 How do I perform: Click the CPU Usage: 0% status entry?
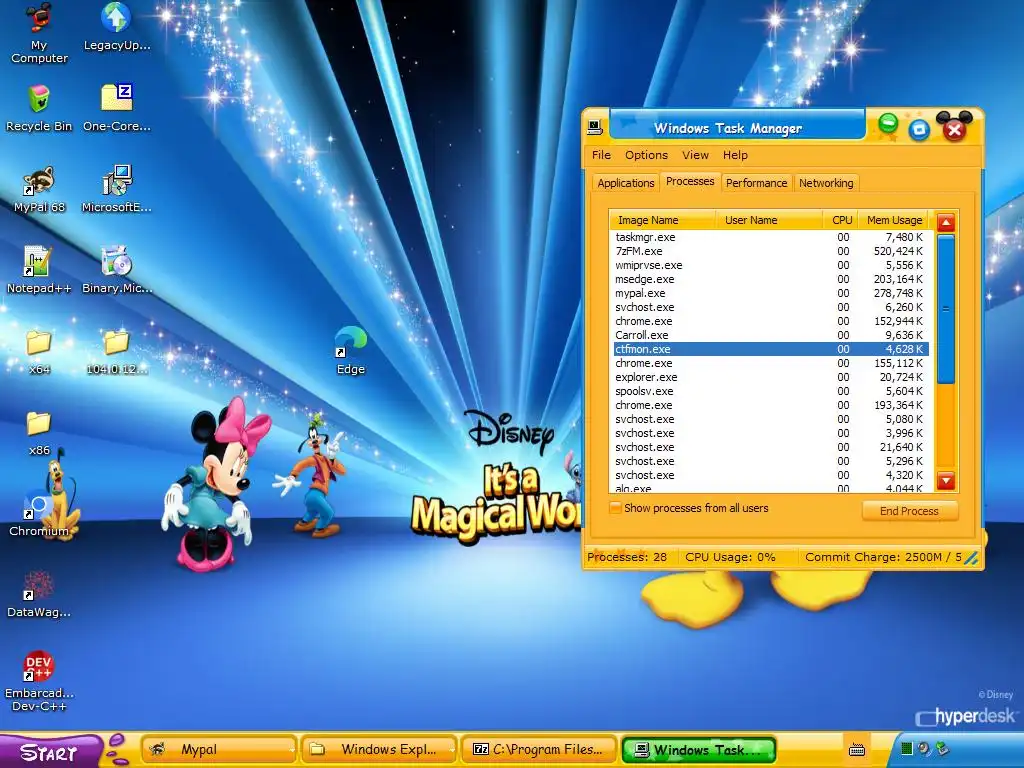[730, 557]
